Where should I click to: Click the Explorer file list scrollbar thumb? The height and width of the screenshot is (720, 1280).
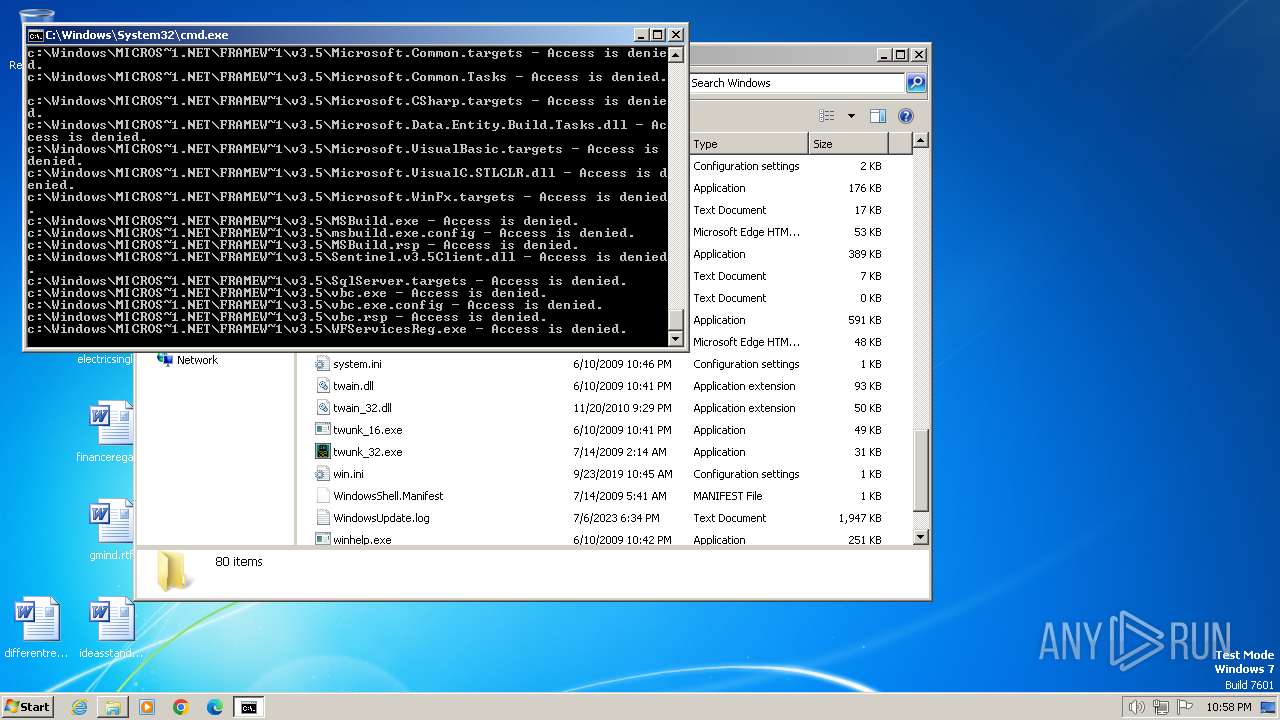click(921, 470)
